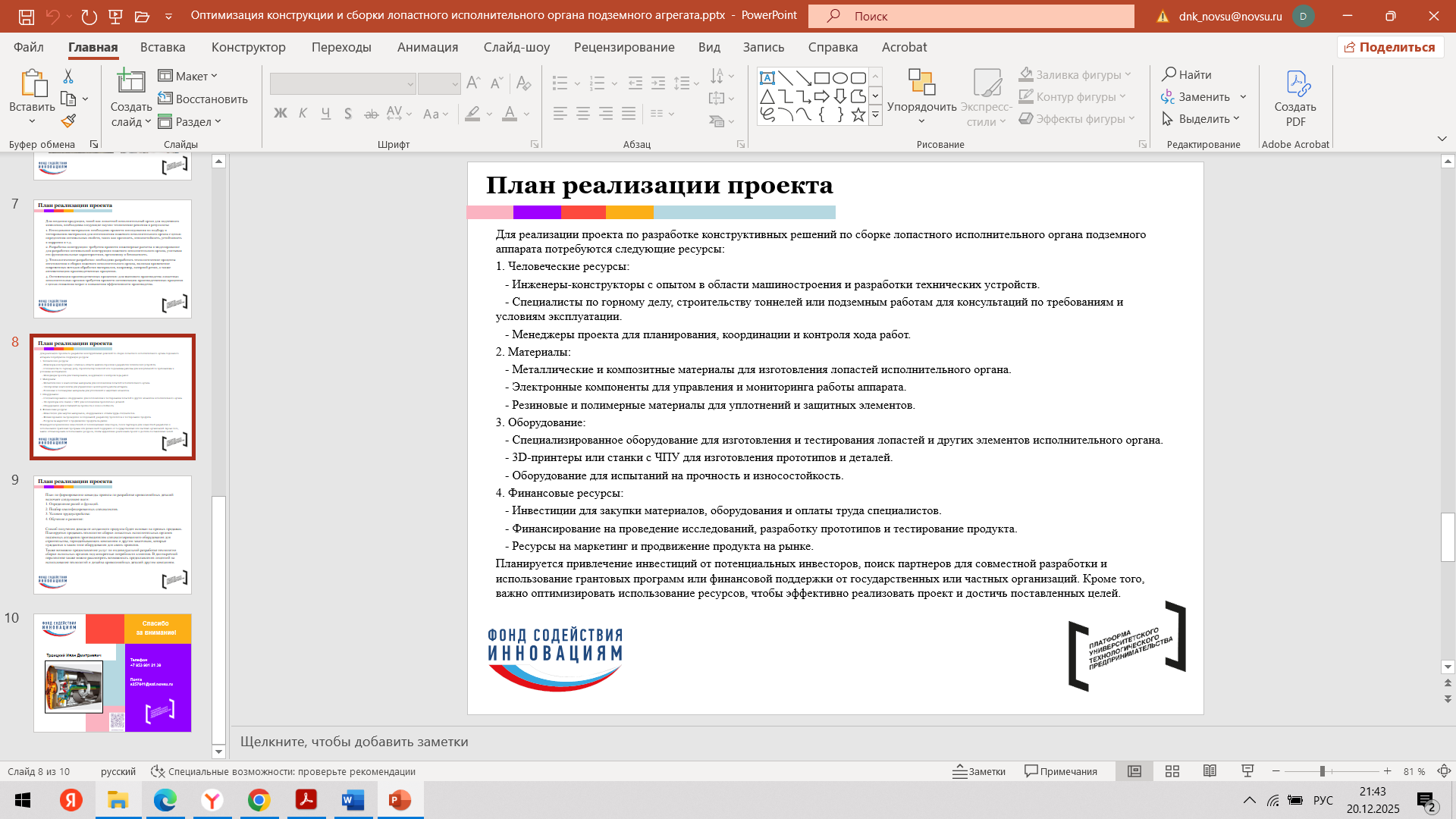
Task: Open the Вставка ribbon tab
Action: pos(162,47)
